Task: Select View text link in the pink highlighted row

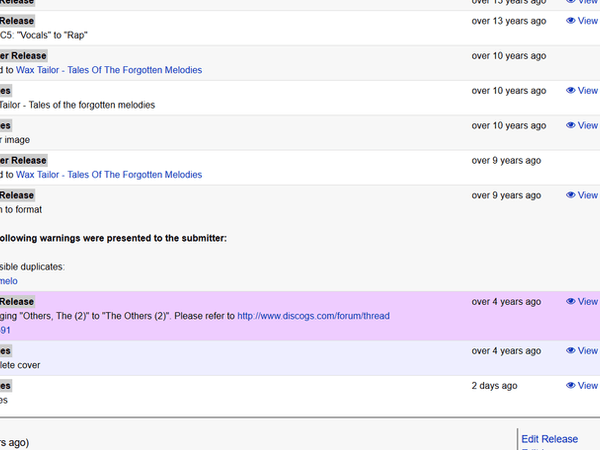Action: pos(588,302)
